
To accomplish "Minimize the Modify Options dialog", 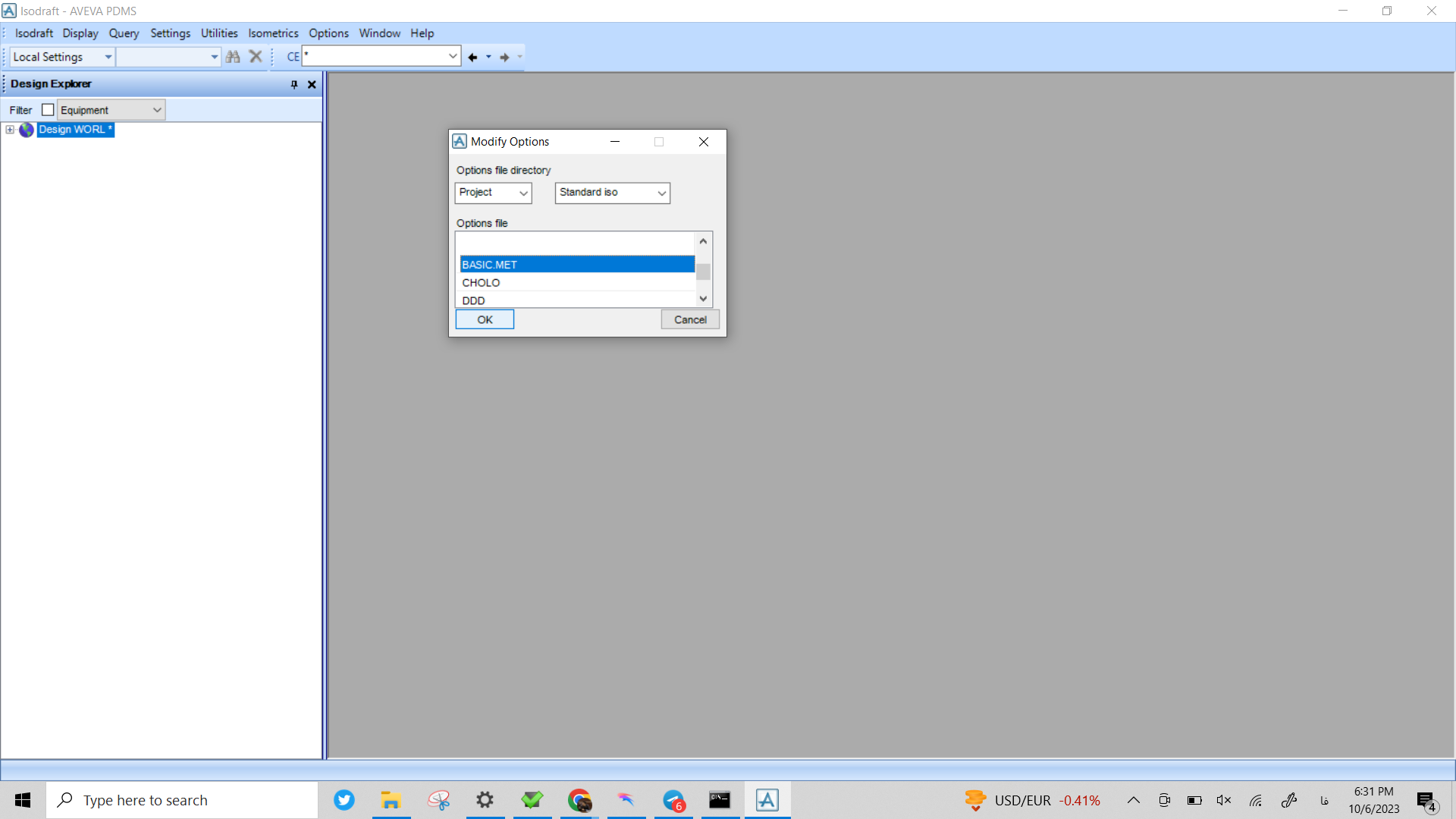I will coord(615,142).
